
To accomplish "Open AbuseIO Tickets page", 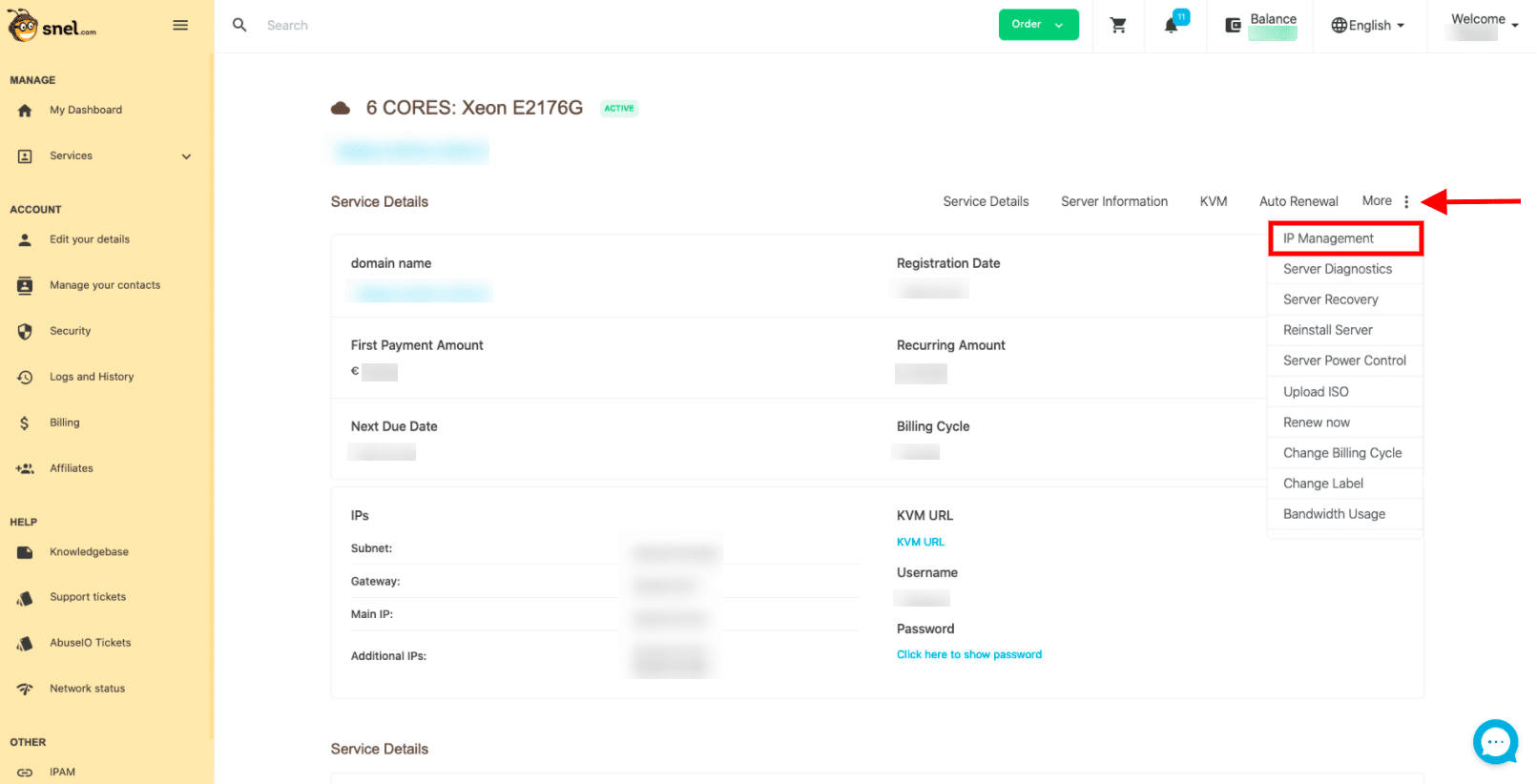I will tap(91, 643).
